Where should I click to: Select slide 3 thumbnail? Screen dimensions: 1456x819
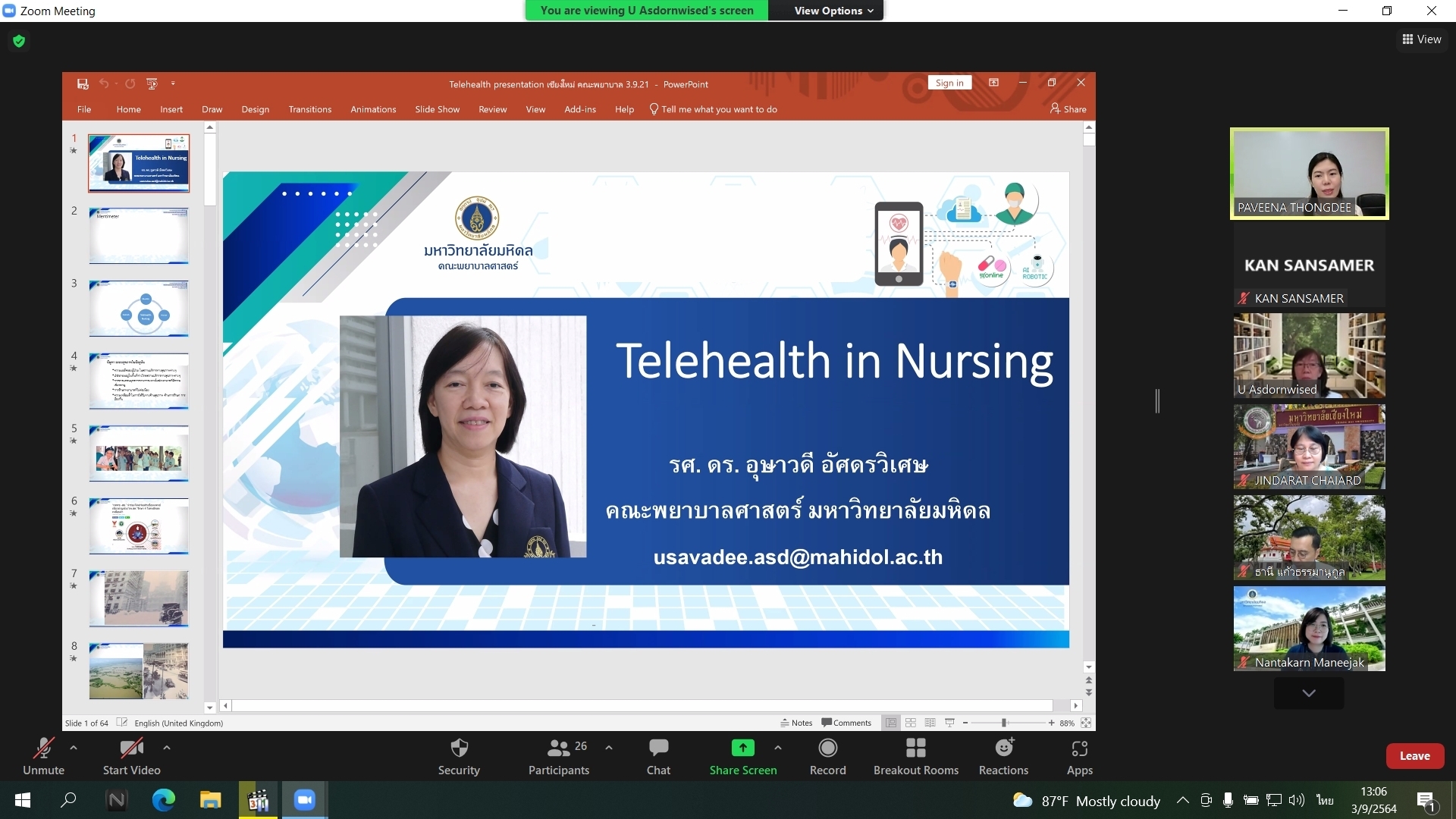tap(139, 309)
